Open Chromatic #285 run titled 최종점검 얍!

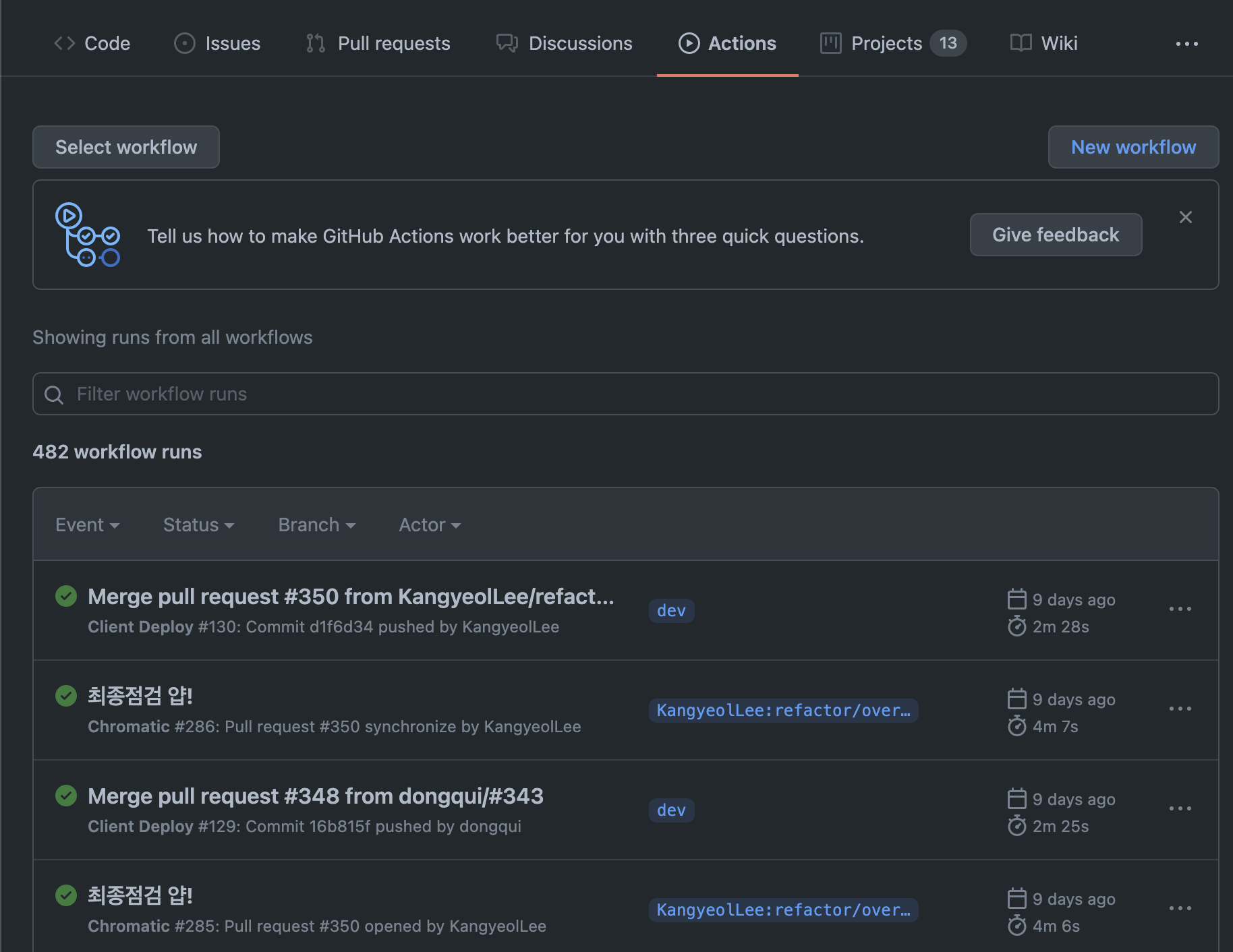click(x=140, y=895)
